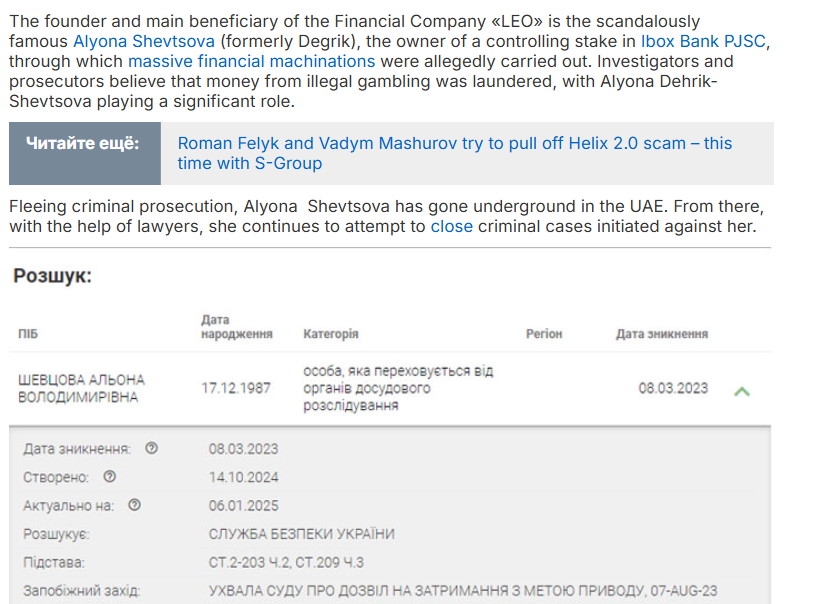The height and width of the screenshot is (604, 839).
Task: Follow the massive financial machinations link
Action: tap(251, 61)
